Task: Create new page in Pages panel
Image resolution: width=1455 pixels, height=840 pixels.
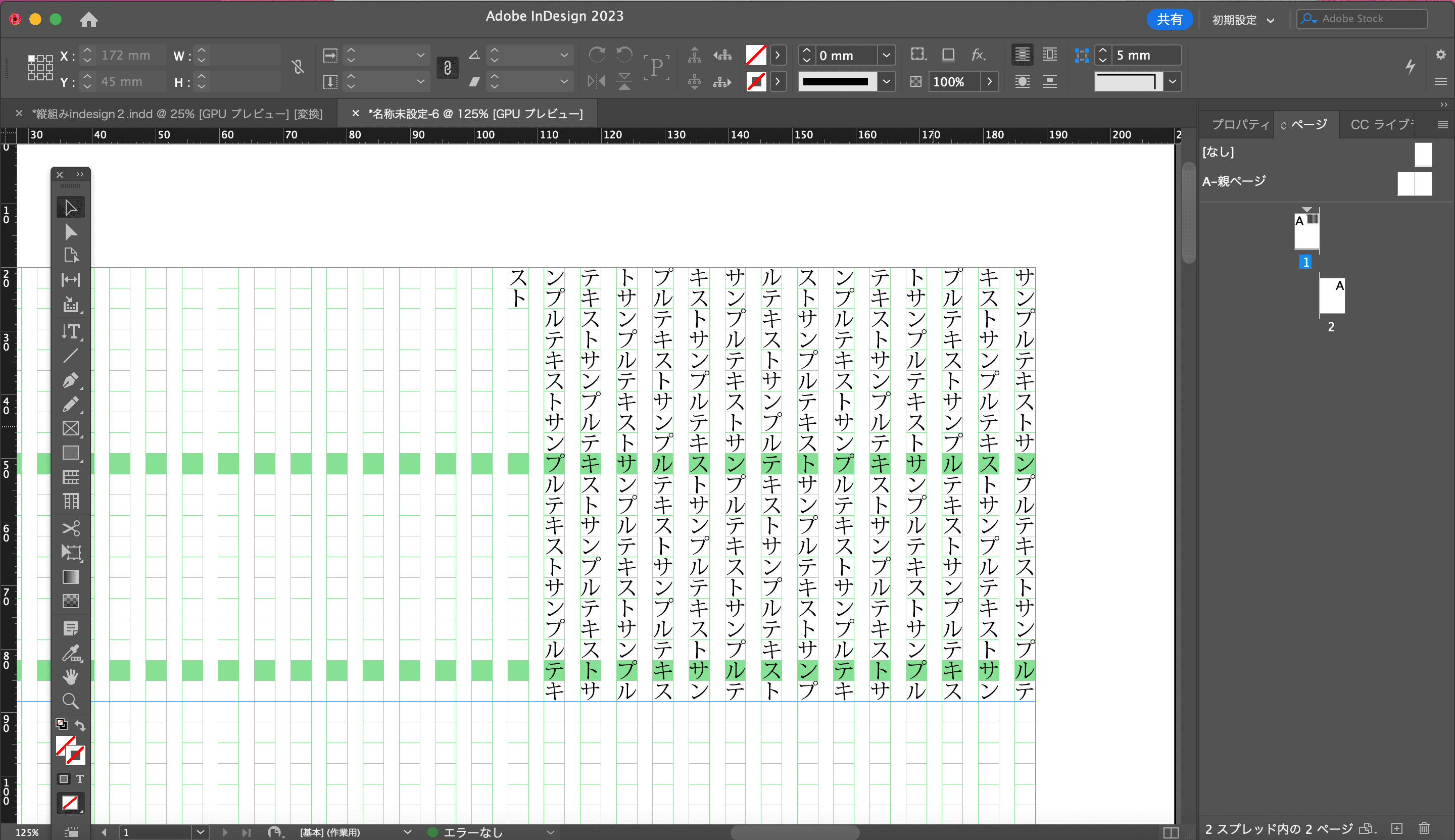Action: point(1397,828)
